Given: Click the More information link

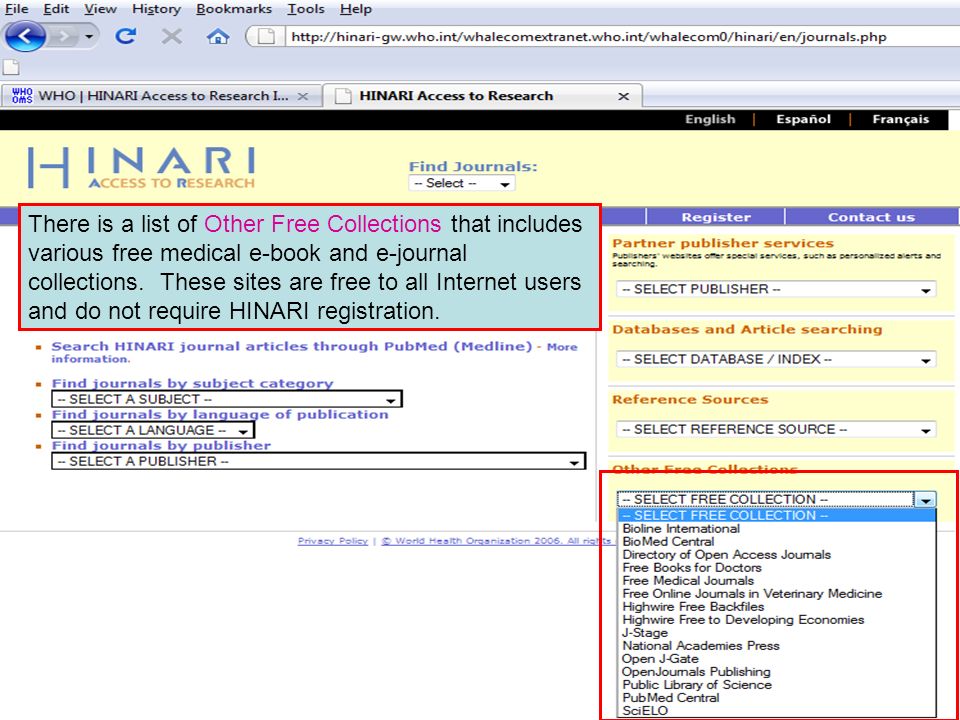Looking at the screenshot, I should click(x=314, y=353).
